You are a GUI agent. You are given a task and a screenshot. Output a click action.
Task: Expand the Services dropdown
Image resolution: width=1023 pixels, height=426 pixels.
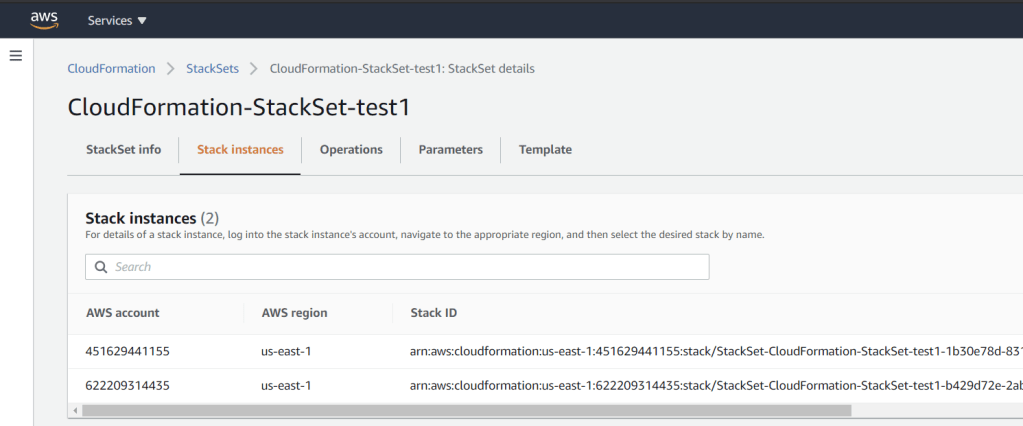pyautogui.click(x=117, y=20)
